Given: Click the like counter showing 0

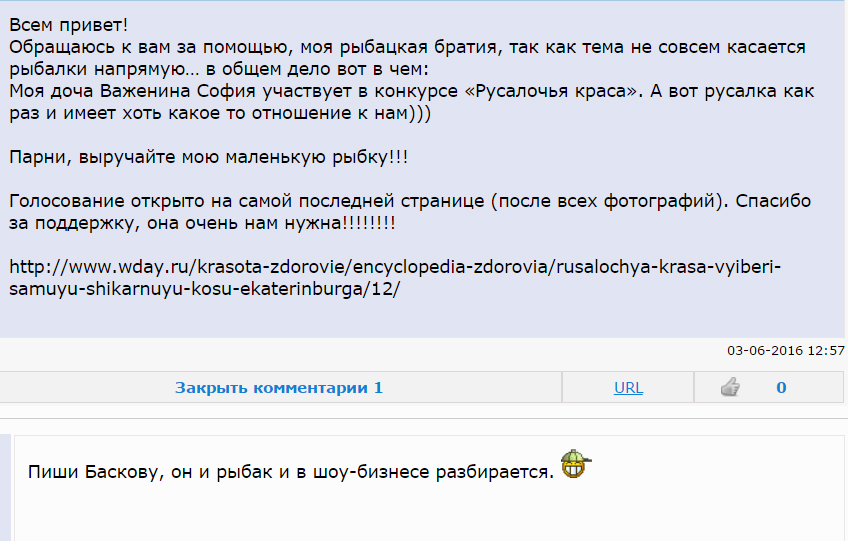Looking at the screenshot, I should pyautogui.click(x=781, y=388).
